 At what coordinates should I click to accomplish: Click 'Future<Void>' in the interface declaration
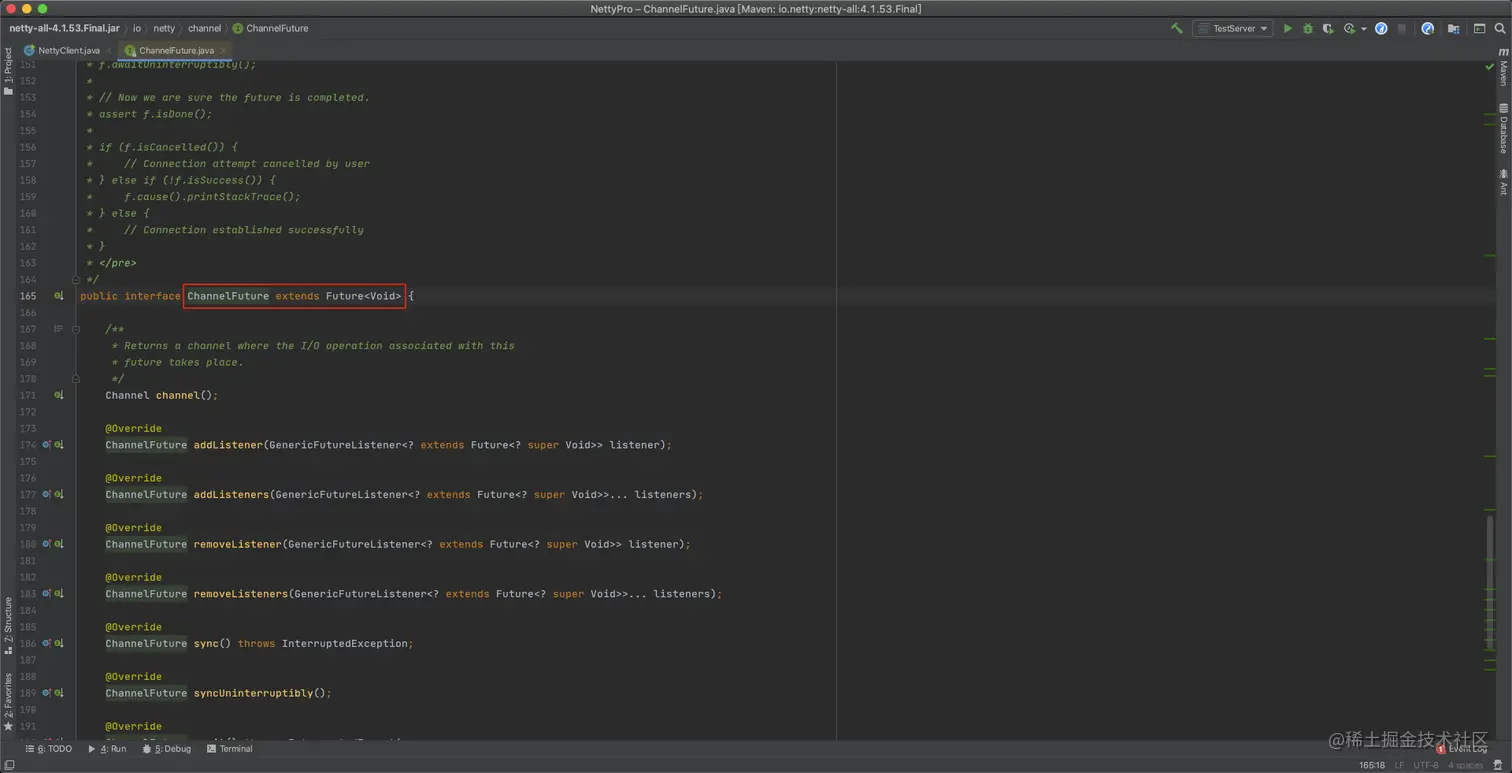click(x=364, y=296)
